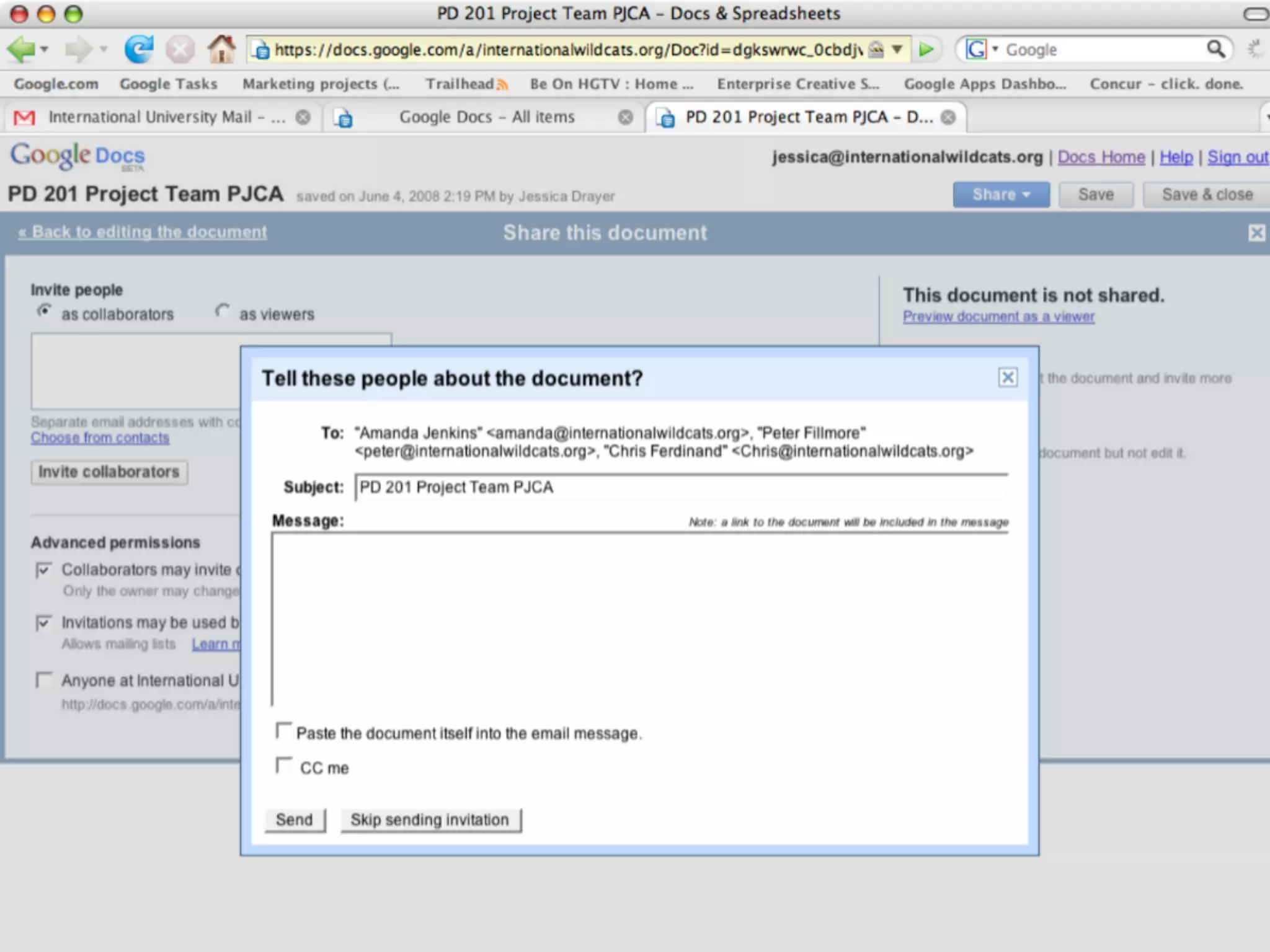Toggle Collaborators may invite checkbox

click(43, 570)
